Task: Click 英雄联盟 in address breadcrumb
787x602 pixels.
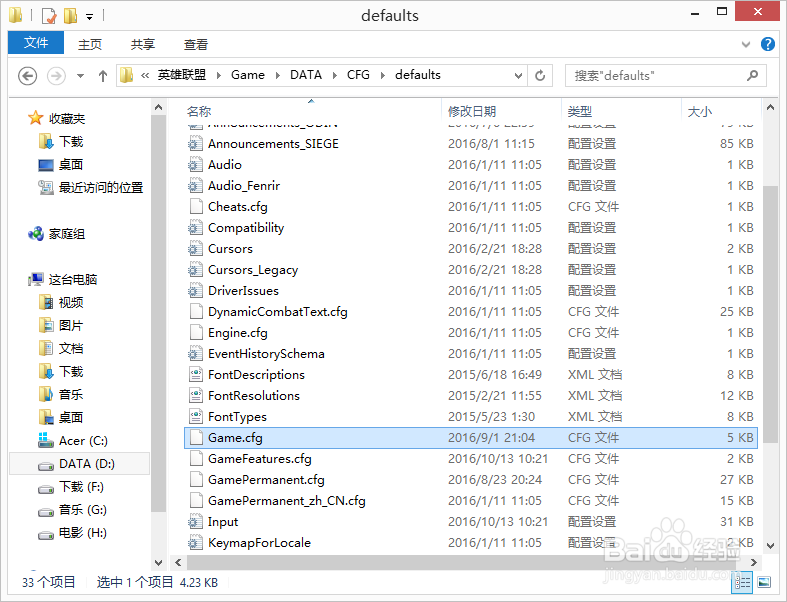Action: pyautogui.click(x=182, y=75)
